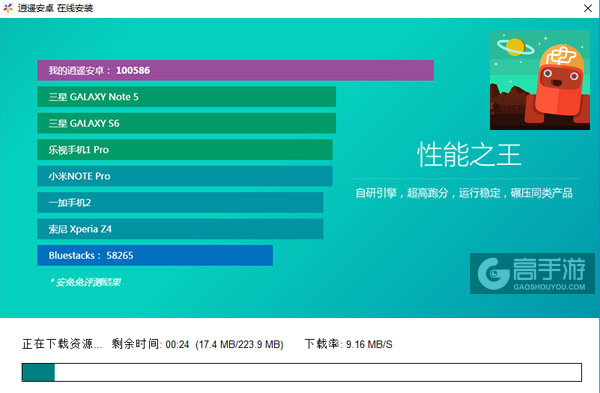
Task: Select the 一加手机2 bar
Action: pyautogui.click(x=180, y=202)
